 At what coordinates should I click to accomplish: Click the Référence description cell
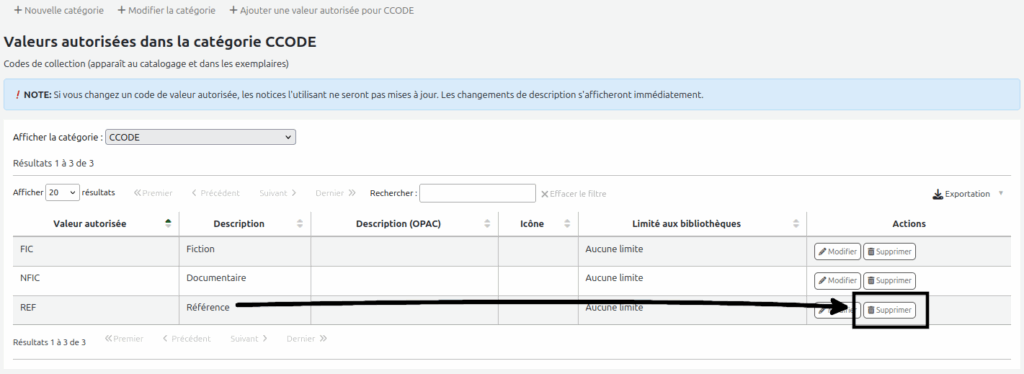[x=245, y=309]
